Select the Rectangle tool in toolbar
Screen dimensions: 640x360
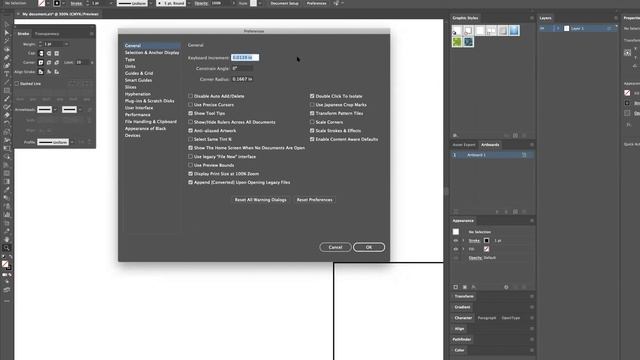[7, 91]
